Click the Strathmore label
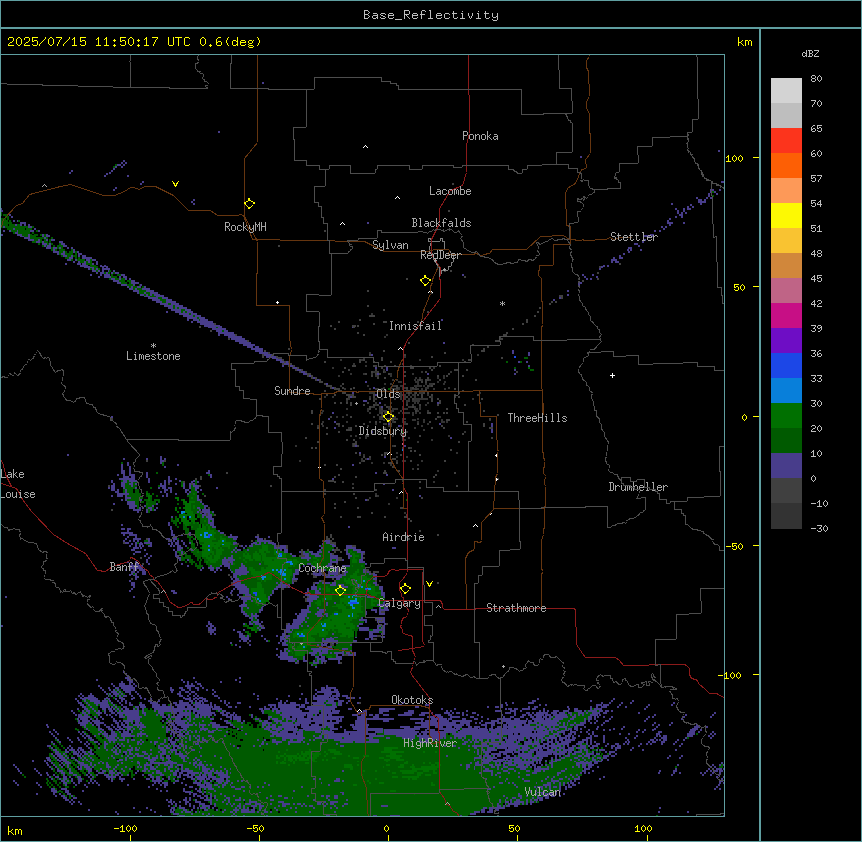 (516, 608)
